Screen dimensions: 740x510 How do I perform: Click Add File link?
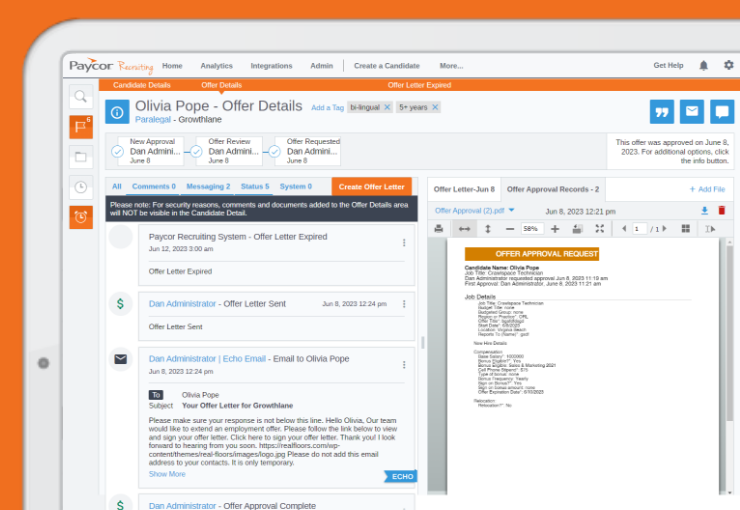(707, 189)
